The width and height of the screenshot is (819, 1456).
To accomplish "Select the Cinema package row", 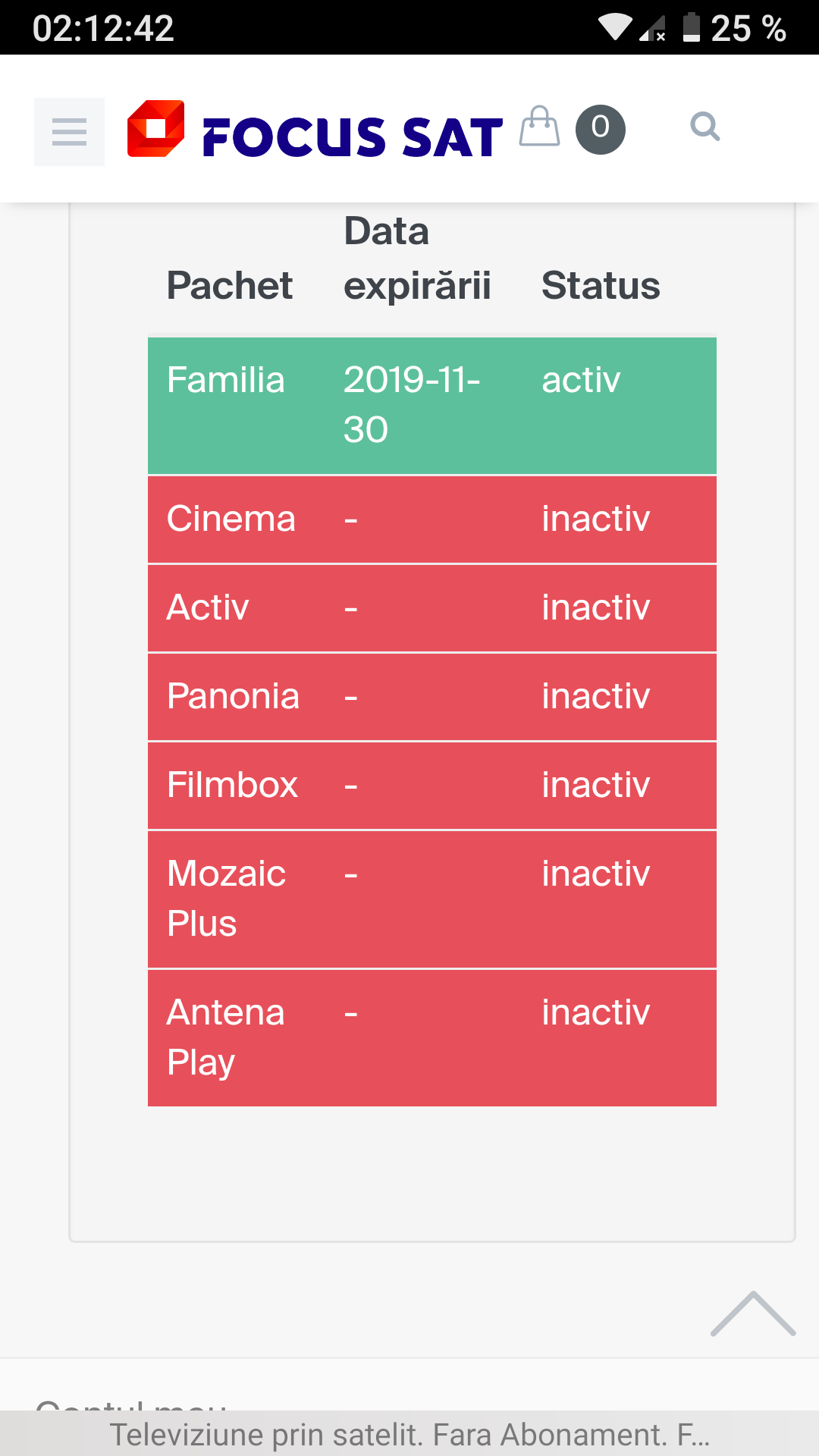I will [x=431, y=519].
